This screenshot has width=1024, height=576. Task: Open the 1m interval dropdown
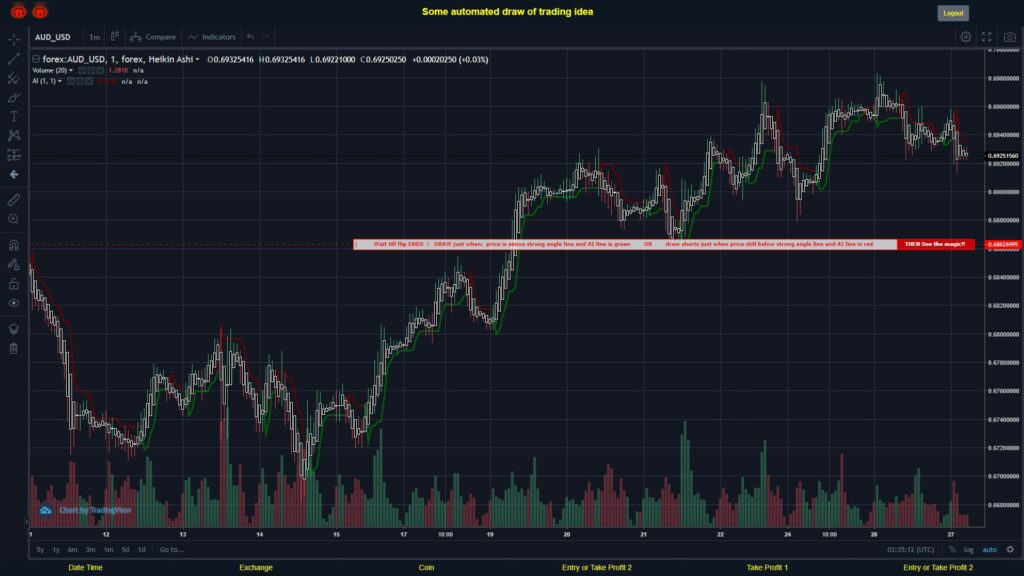(x=95, y=37)
